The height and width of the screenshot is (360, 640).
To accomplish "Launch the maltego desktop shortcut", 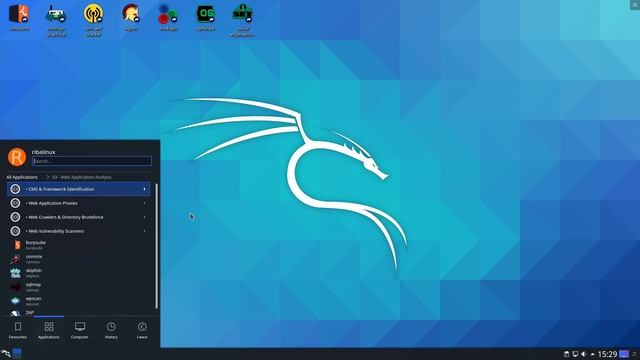I will point(168,18).
